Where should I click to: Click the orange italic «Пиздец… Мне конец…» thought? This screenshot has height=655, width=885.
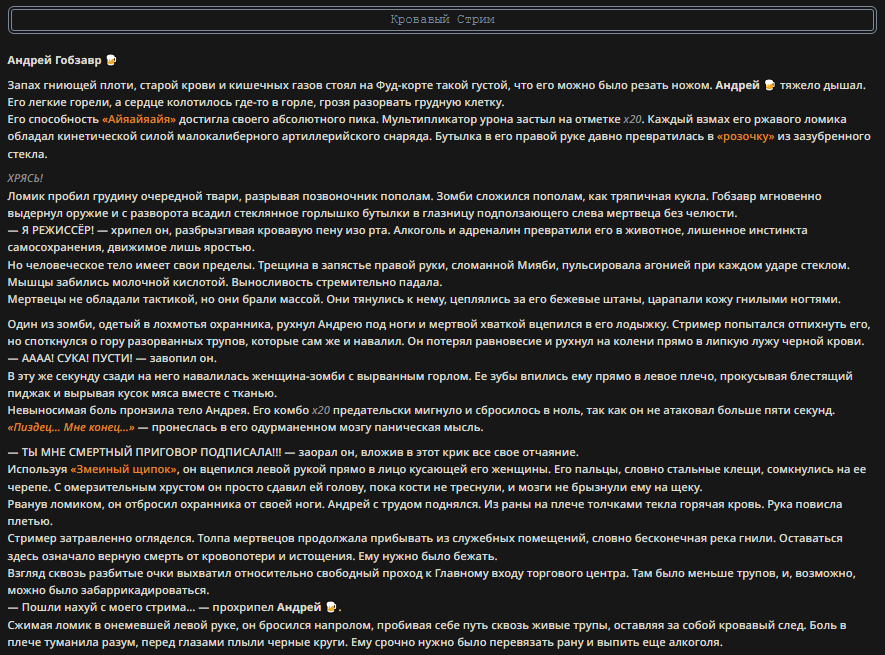tap(71, 427)
